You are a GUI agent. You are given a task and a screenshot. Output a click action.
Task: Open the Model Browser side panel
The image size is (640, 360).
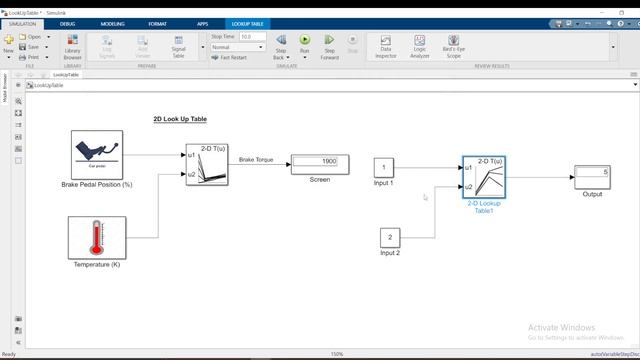click(x=4, y=88)
